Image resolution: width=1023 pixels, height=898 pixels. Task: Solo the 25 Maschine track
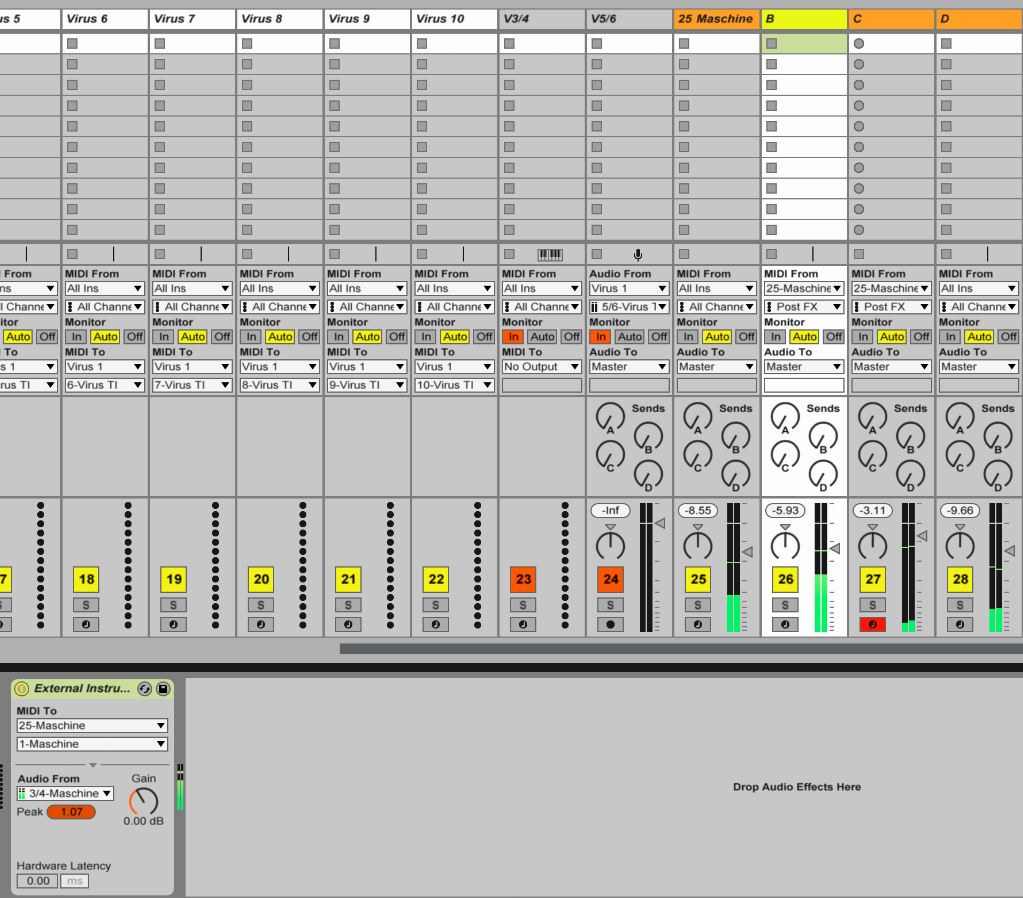698,605
